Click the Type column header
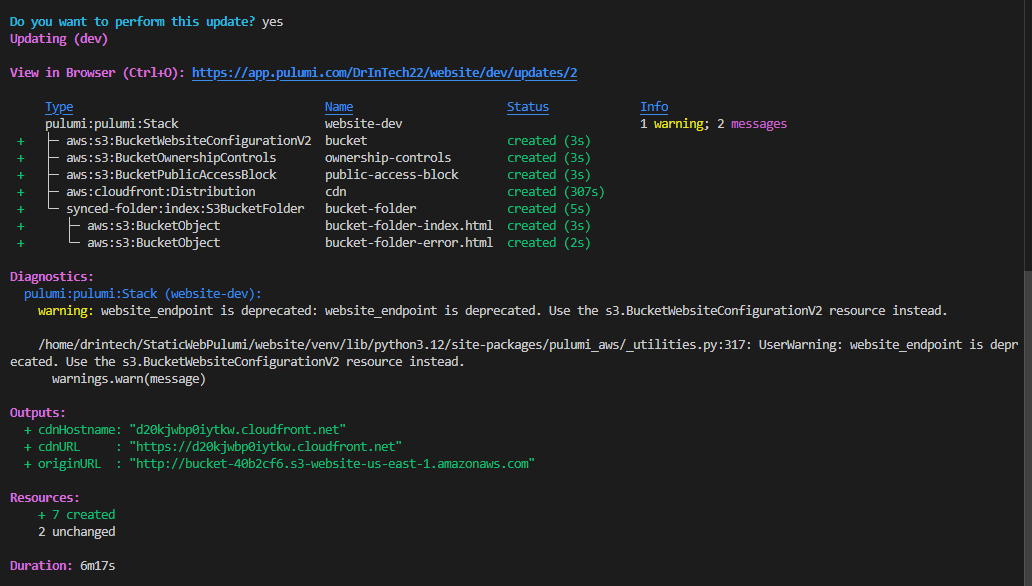1032x586 pixels. click(59, 107)
